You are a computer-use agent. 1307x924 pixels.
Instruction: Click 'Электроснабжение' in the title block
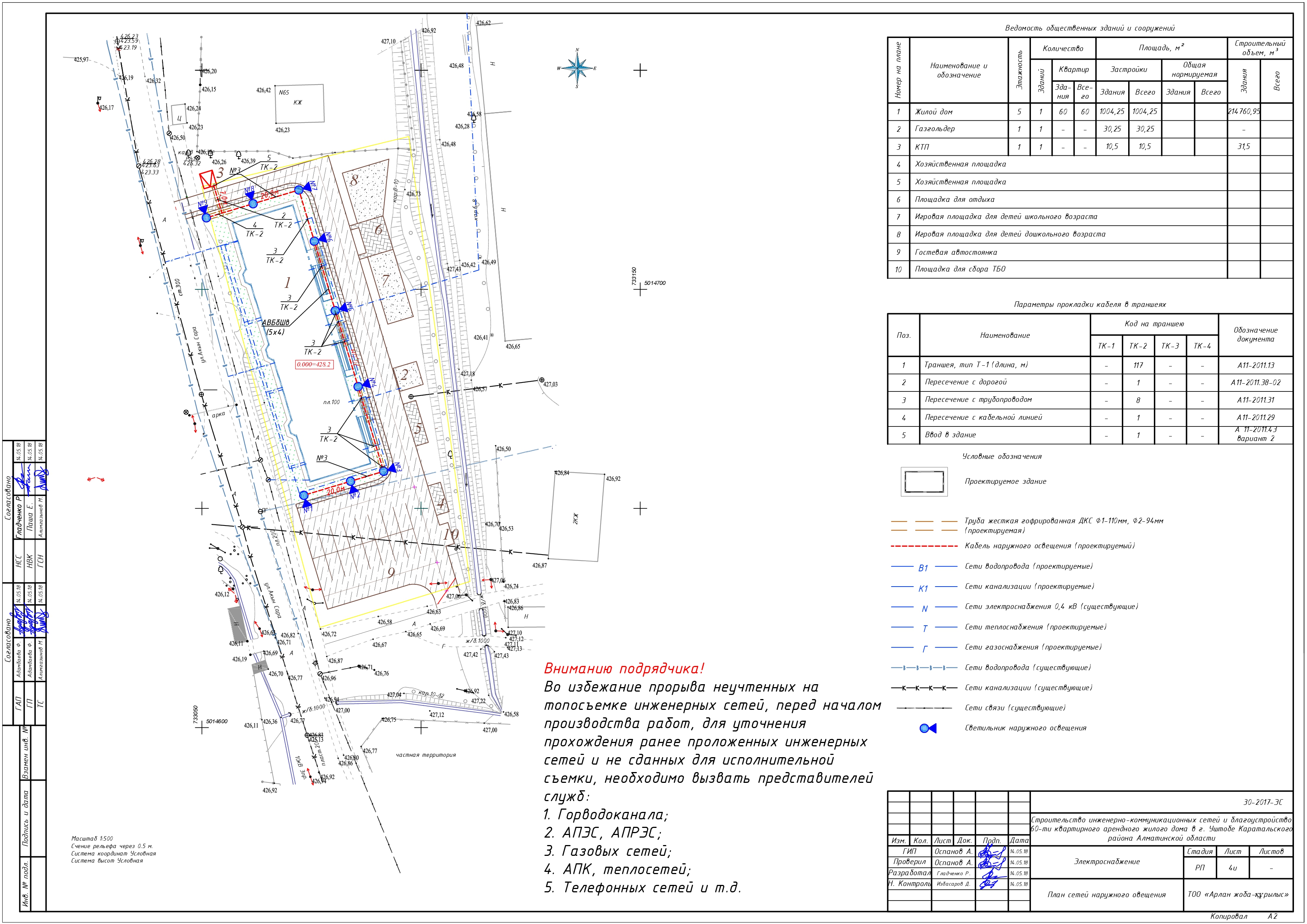pos(1107,861)
